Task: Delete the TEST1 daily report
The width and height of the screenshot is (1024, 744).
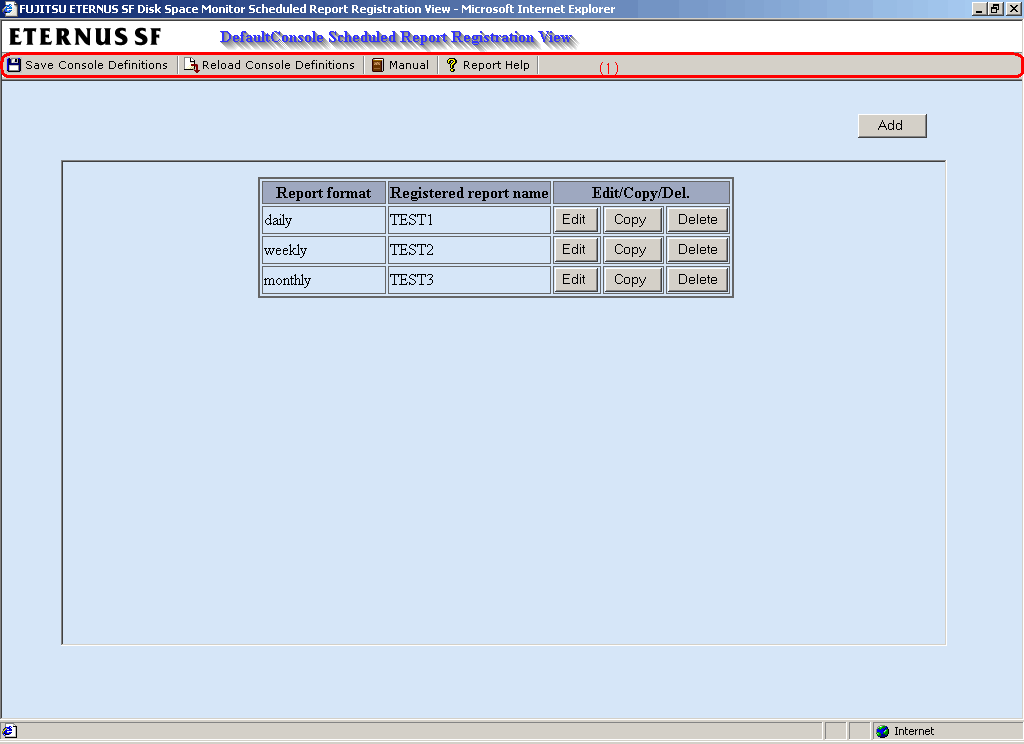Action: [697, 219]
